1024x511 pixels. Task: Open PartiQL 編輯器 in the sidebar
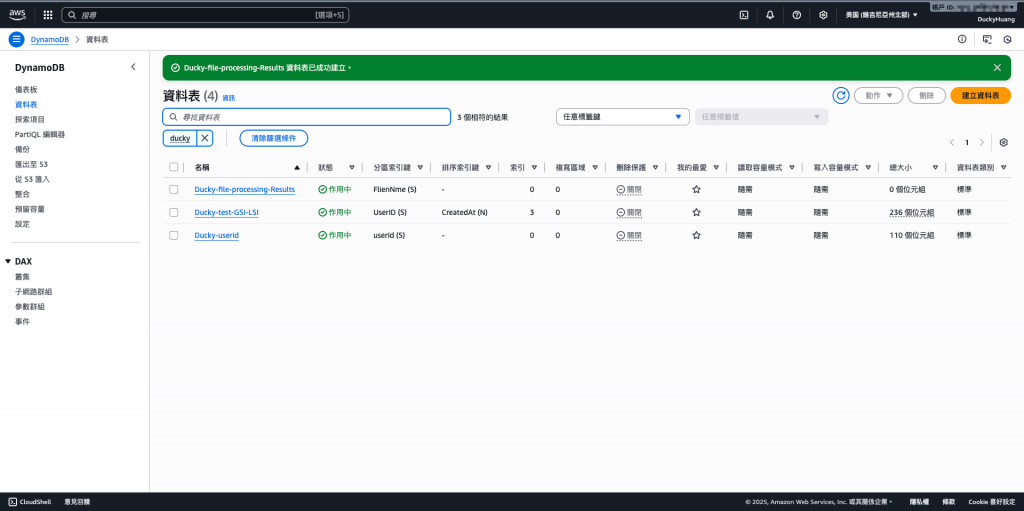click(x=40, y=135)
